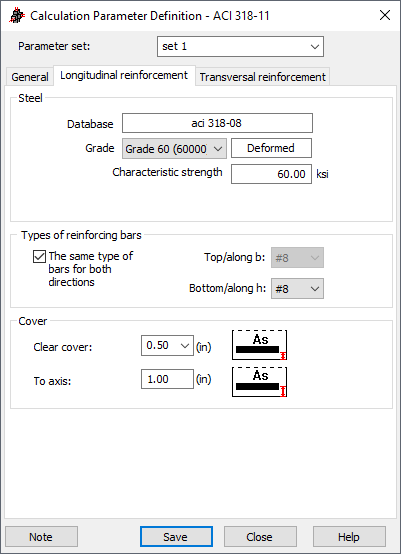Click the Characteristic strength field

[271, 174]
